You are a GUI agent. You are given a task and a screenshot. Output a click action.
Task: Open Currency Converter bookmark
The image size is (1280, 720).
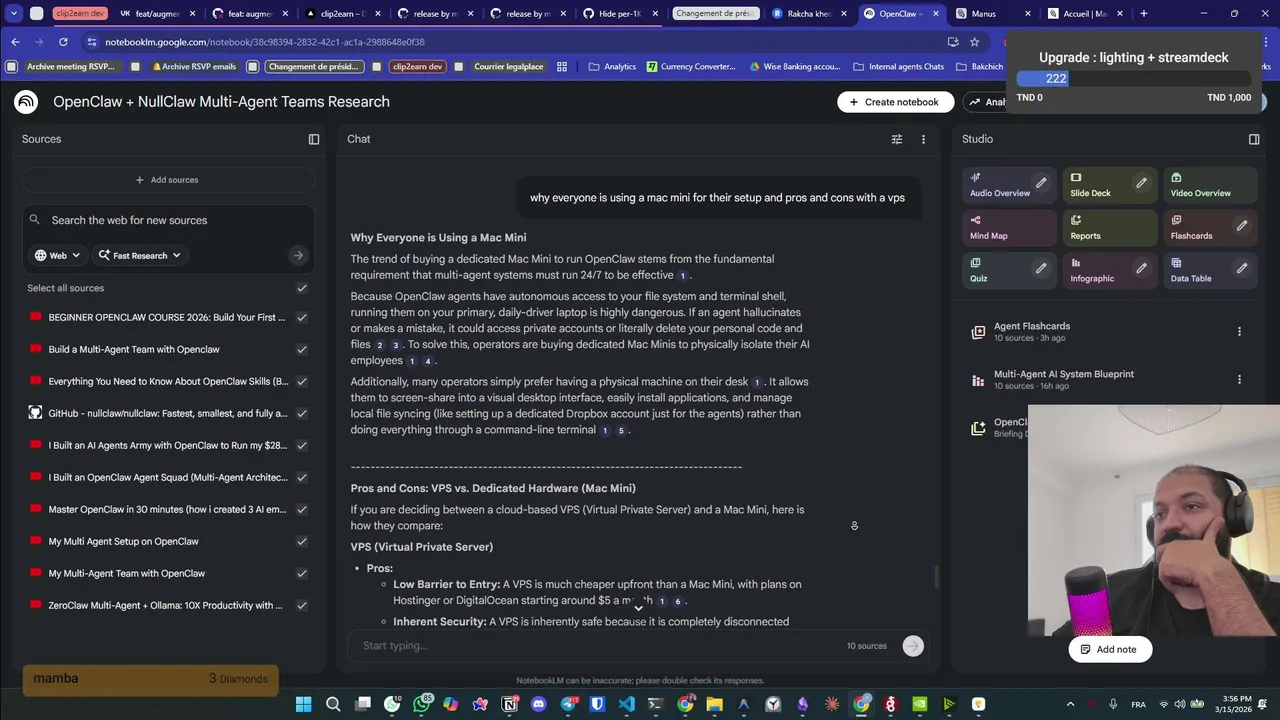(x=691, y=67)
